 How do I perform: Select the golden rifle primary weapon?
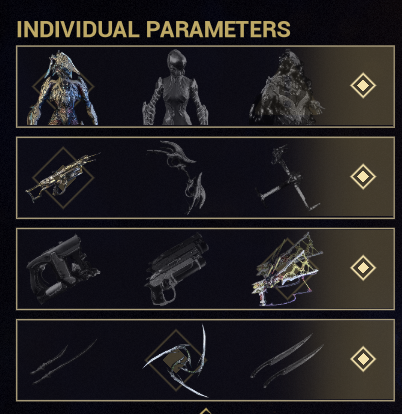click(x=63, y=177)
